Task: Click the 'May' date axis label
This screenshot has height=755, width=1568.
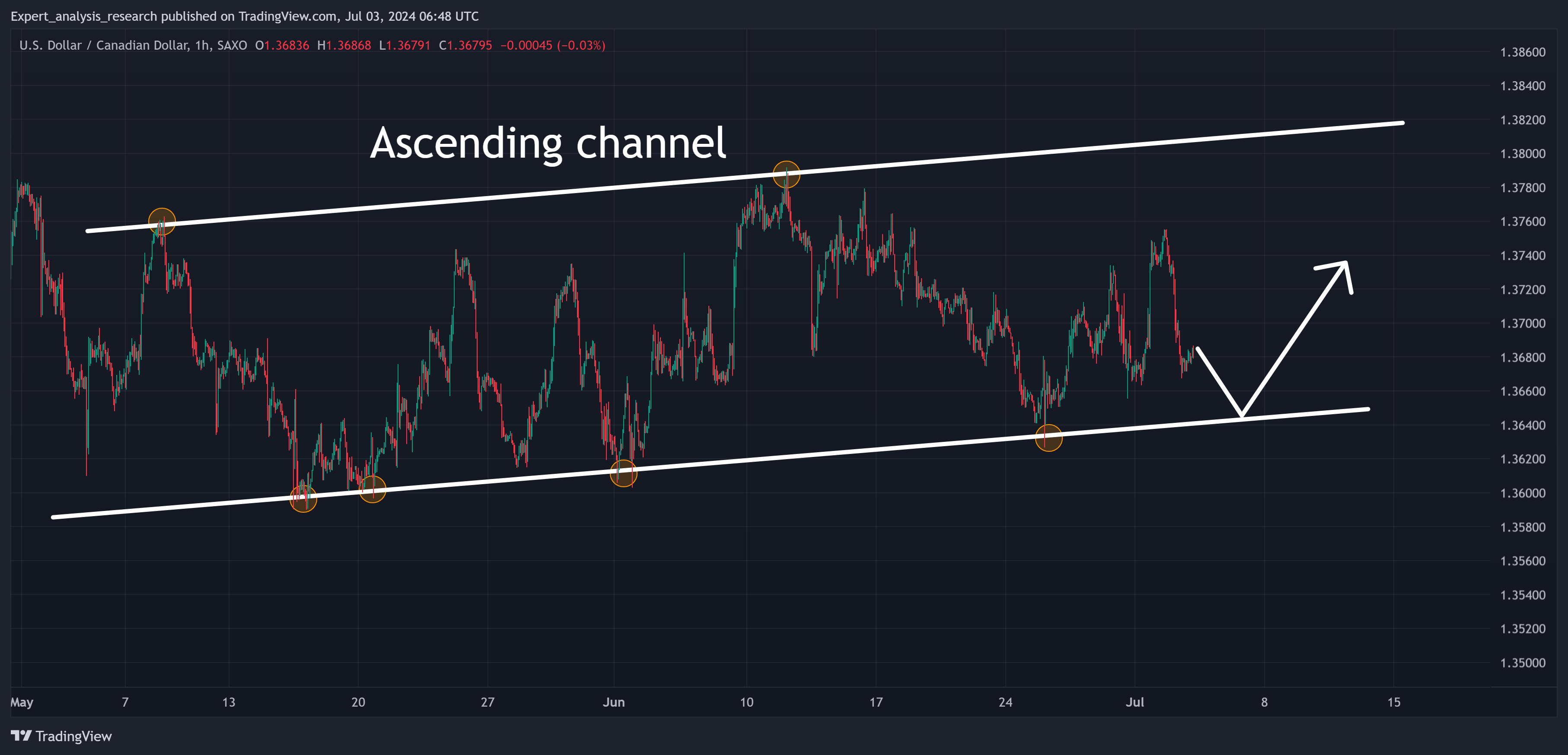Action: click(x=22, y=702)
